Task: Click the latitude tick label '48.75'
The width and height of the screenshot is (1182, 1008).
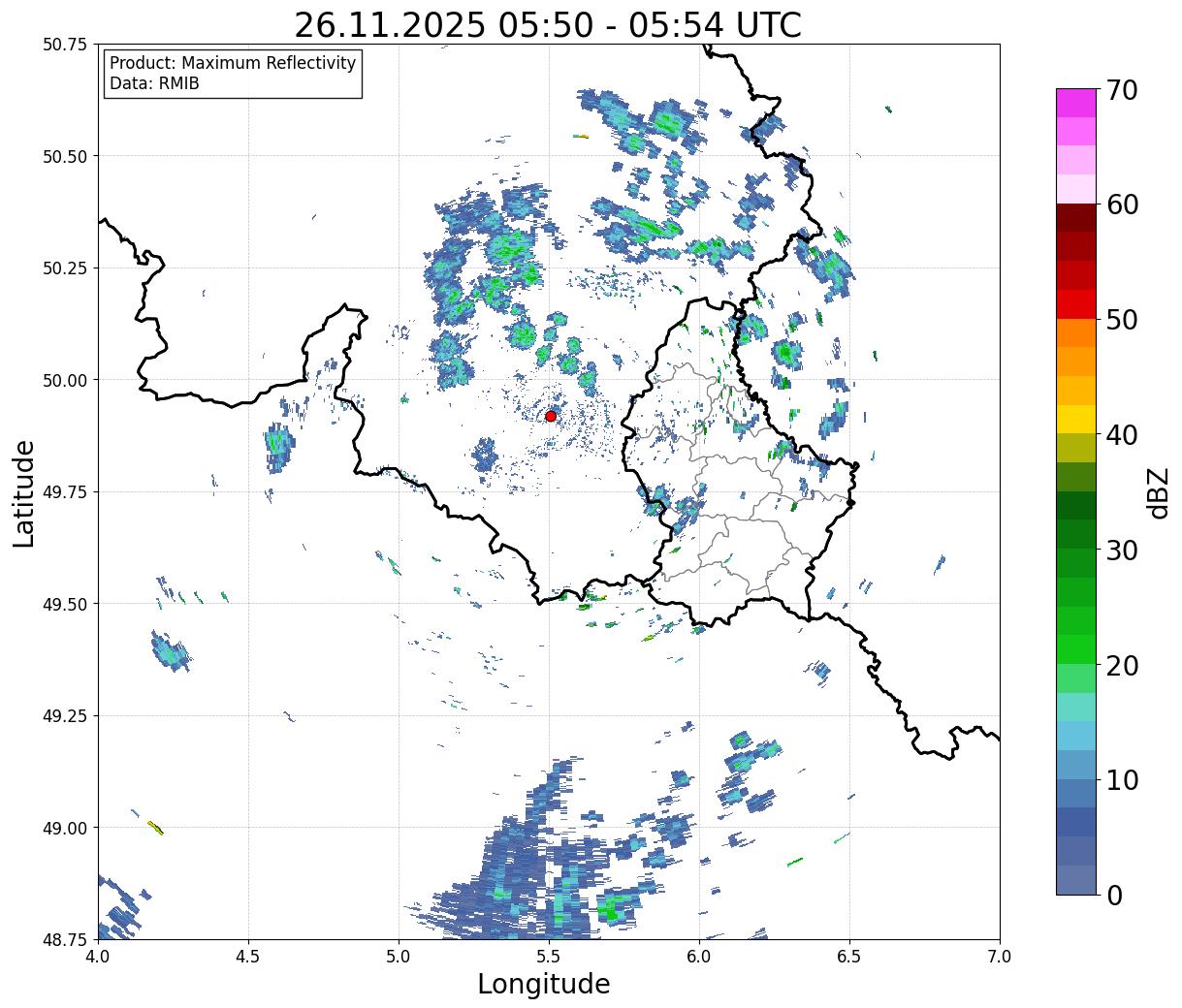Action: coord(65,939)
